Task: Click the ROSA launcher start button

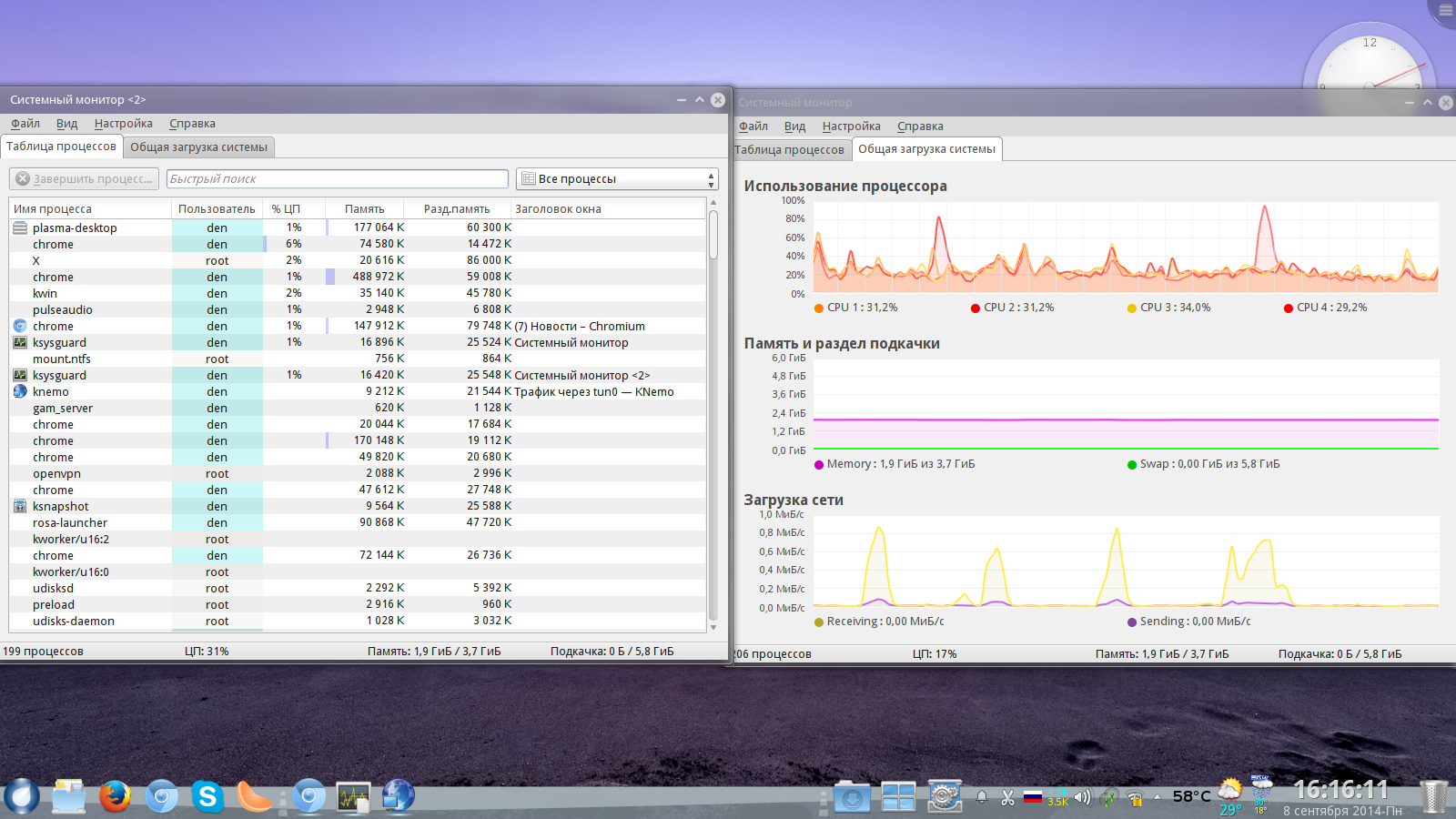Action: point(22,797)
